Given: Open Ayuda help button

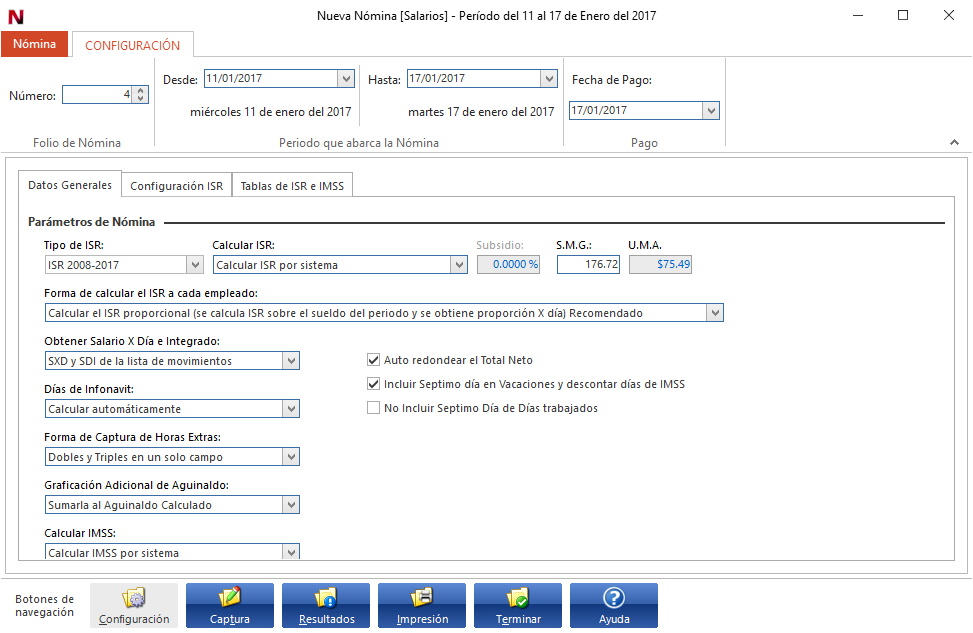Looking at the screenshot, I should (614, 606).
